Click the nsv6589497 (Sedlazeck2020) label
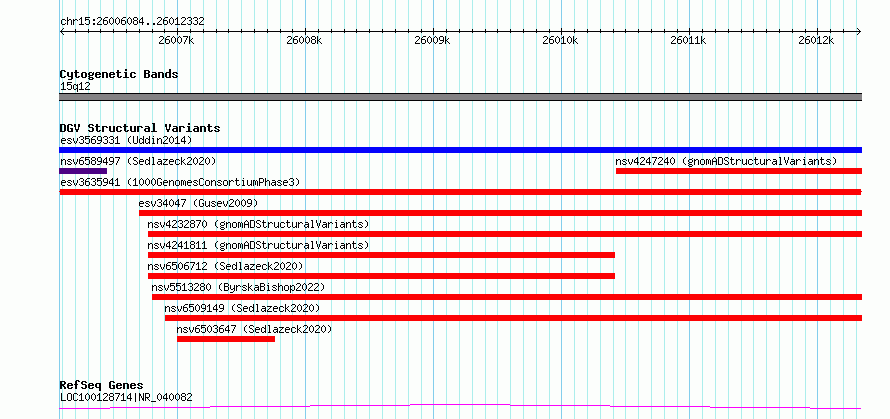The width and height of the screenshot is (890, 419). [138, 161]
